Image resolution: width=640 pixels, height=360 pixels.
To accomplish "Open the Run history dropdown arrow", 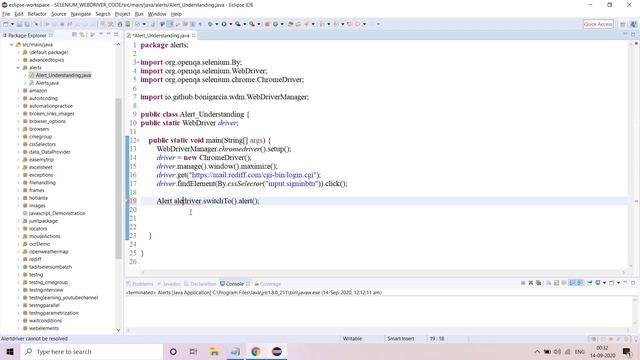I will [x=230, y=24].
